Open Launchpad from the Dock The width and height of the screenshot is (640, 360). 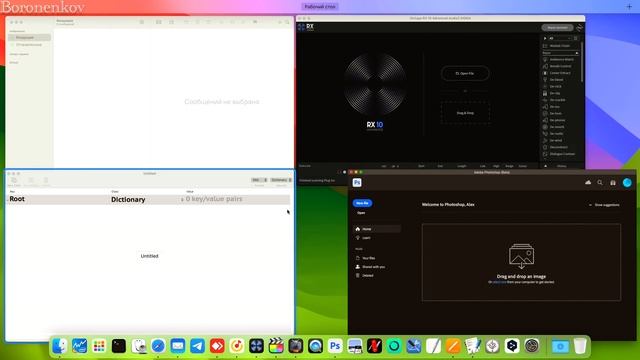click(x=99, y=346)
